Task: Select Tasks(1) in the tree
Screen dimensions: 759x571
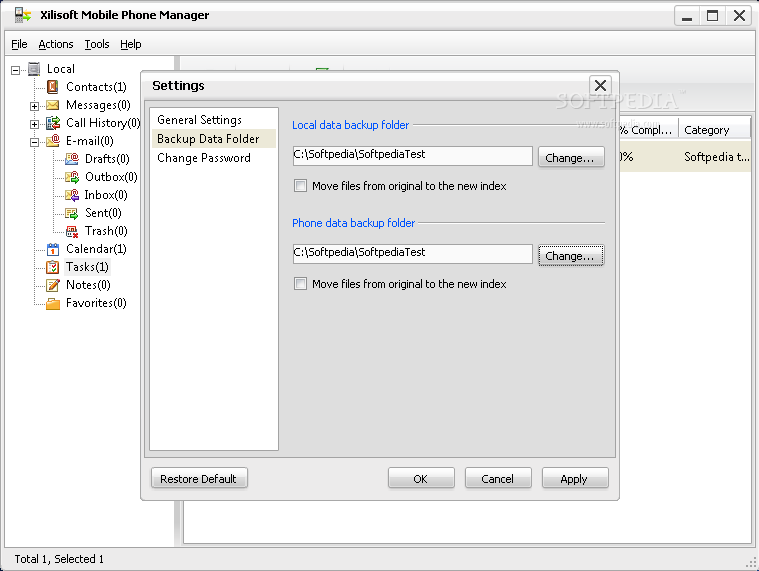Action: click(x=87, y=267)
